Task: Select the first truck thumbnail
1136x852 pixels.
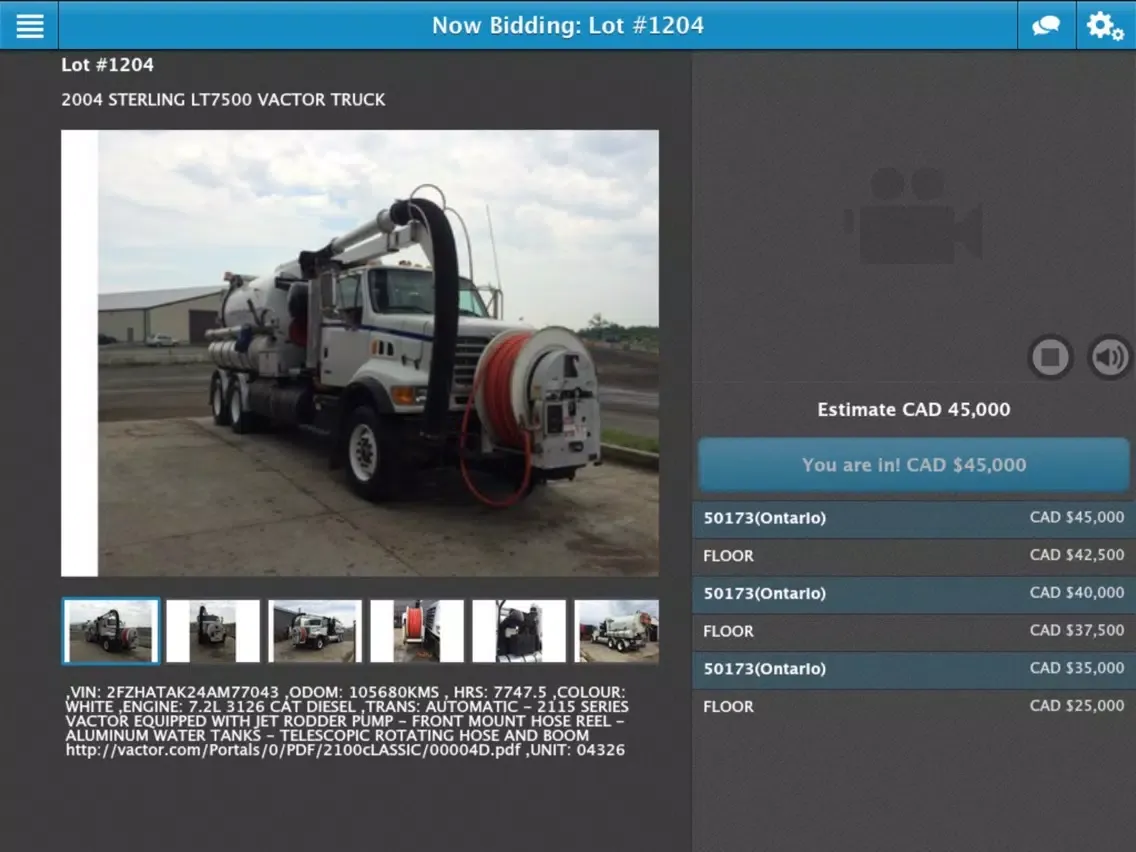Action: 111,630
